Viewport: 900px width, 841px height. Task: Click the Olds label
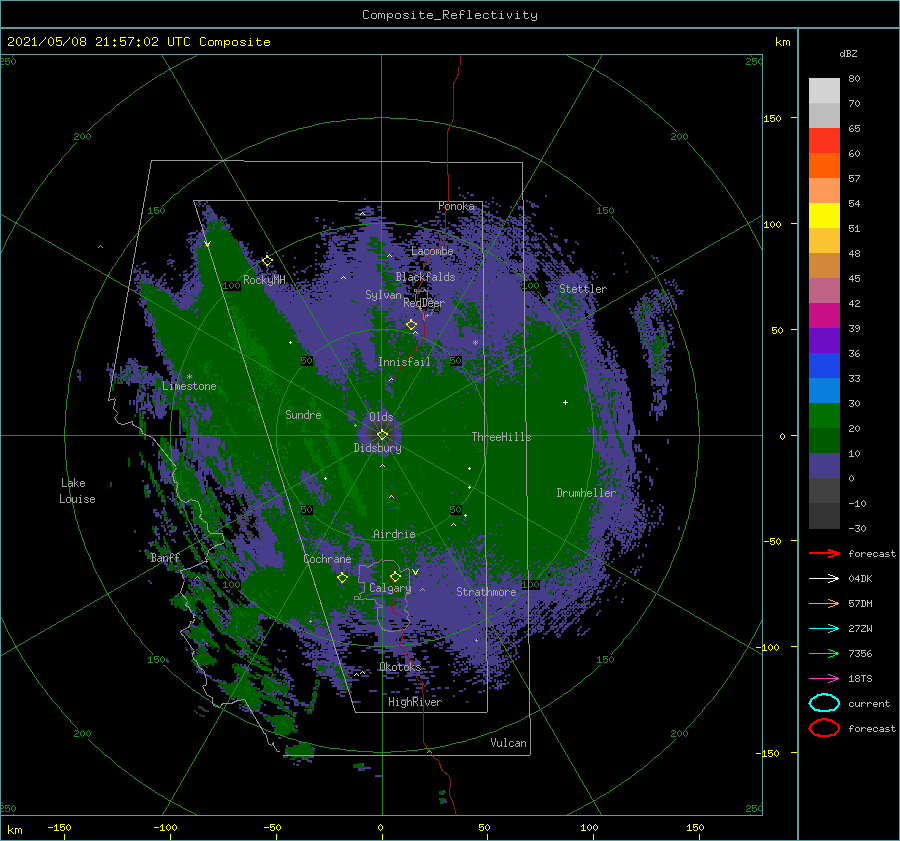click(381, 417)
